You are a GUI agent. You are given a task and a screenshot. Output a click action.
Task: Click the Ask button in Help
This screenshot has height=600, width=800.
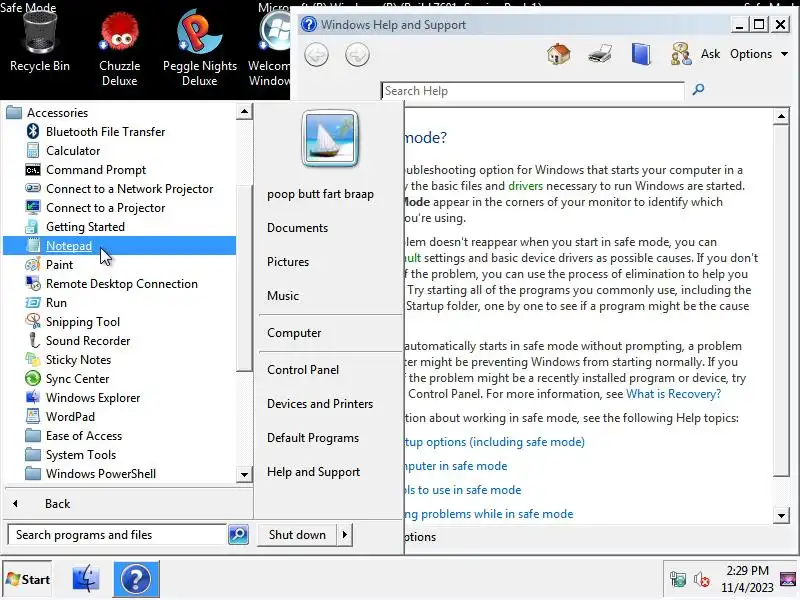click(710, 54)
